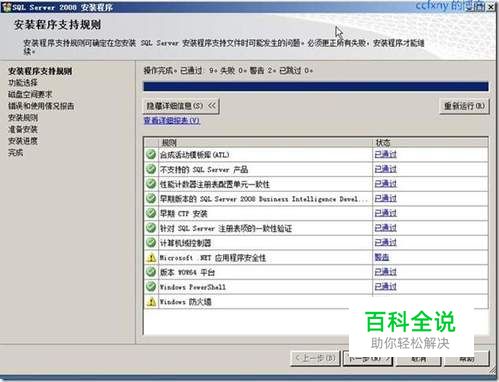Open the 警告 warning link for Microsoft .NET 应用程序安全性
The image size is (499, 382).
[x=382, y=257]
